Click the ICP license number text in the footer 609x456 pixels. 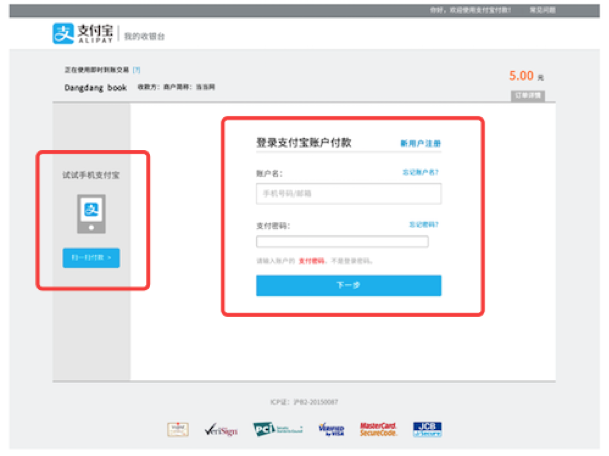304,402
